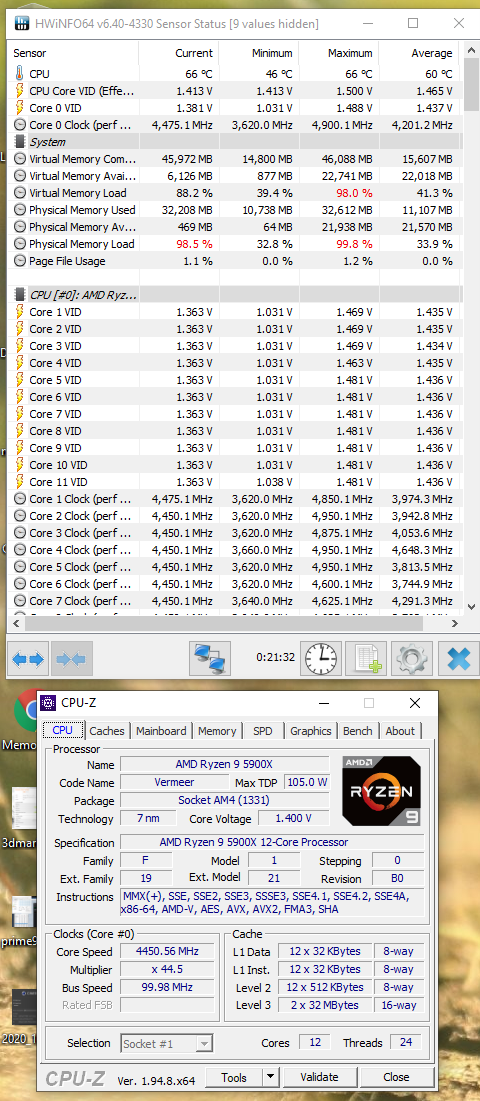Click the CPU-Z title bar chip icon
Screen dimensions: 480x1101
click(x=48, y=702)
